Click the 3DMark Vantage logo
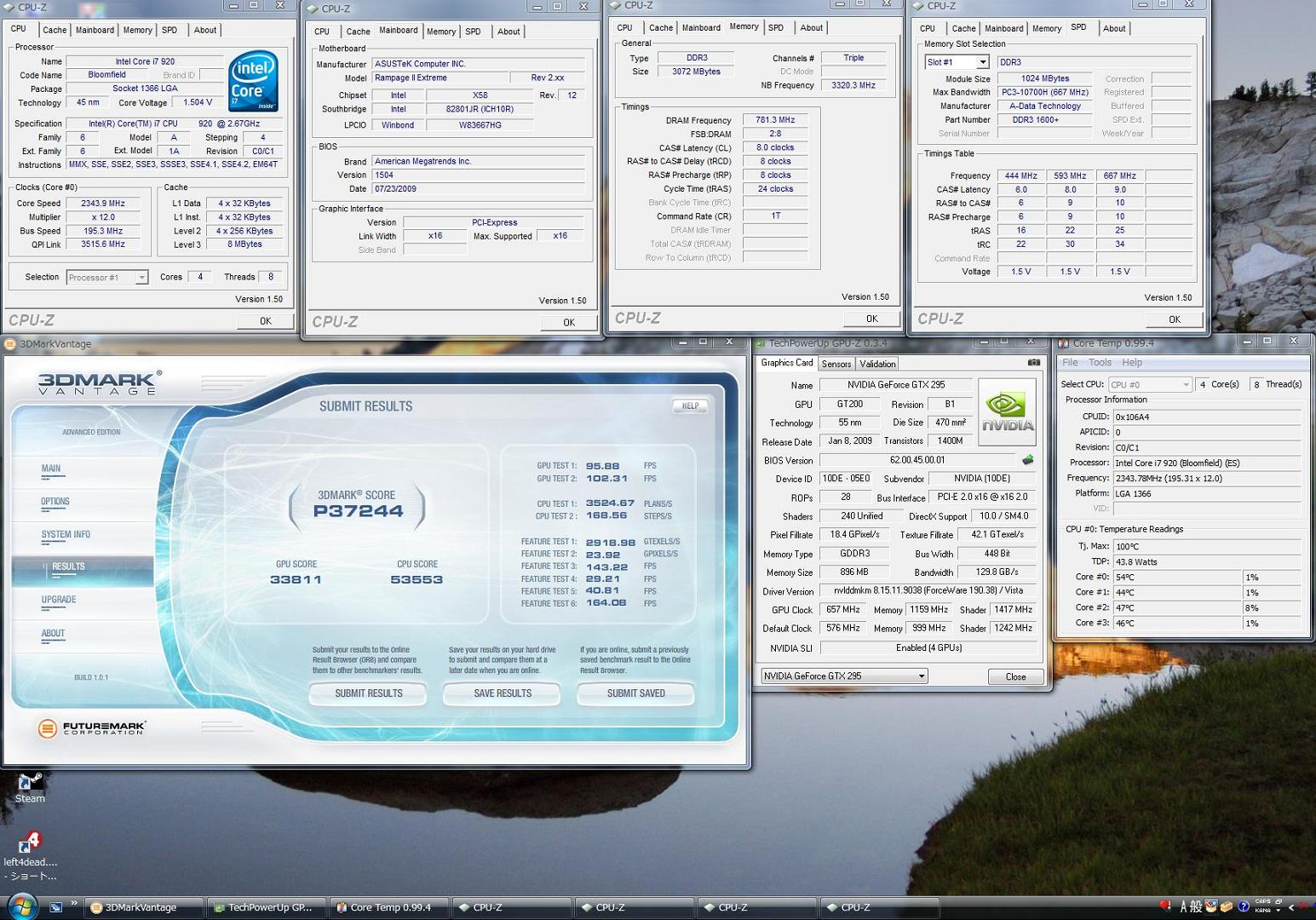The height and width of the screenshot is (920, 1316). (x=100, y=382)
